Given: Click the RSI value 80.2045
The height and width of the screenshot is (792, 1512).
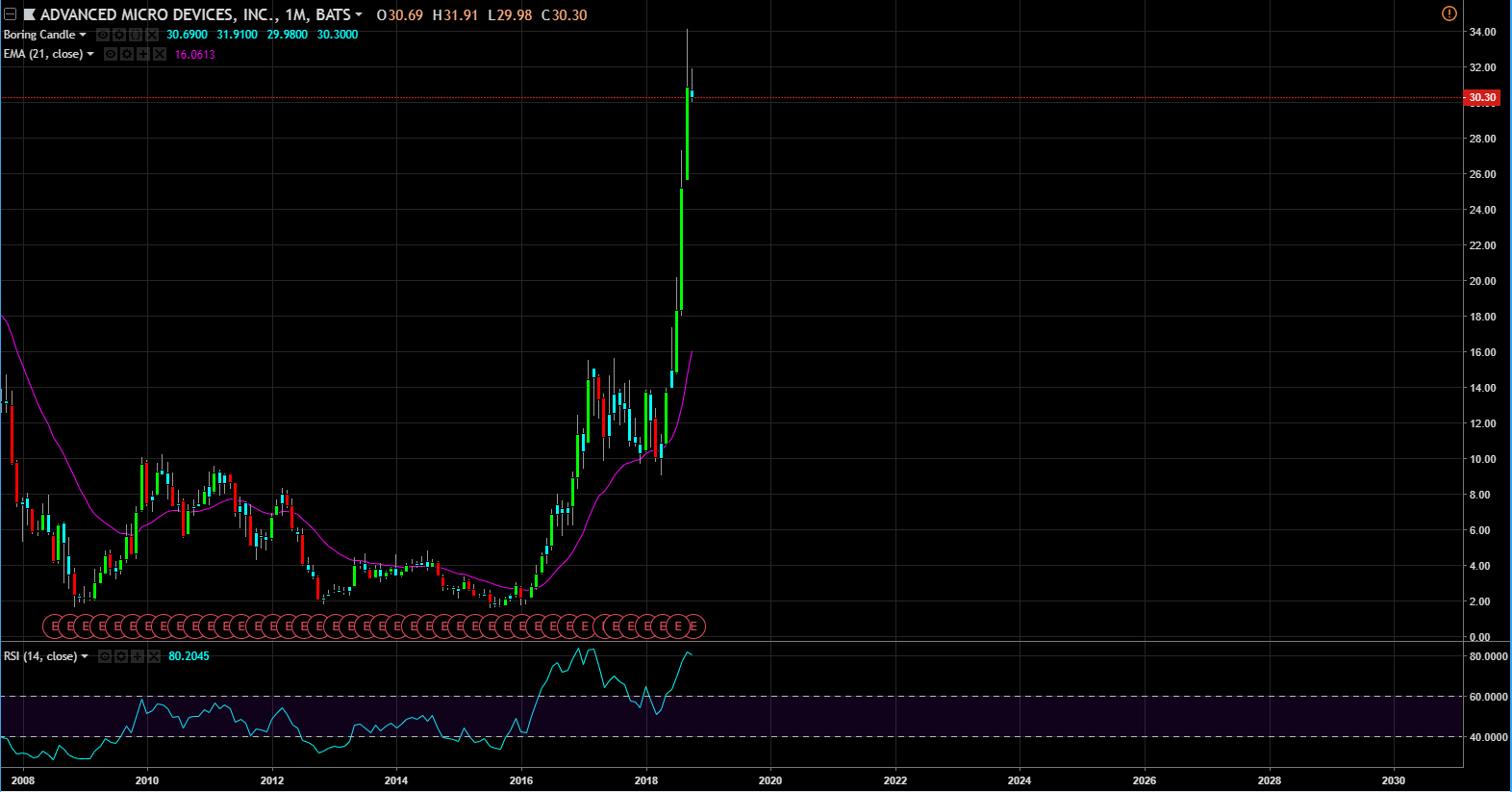Looking at the screenshot, I should [x=189, y=656].
